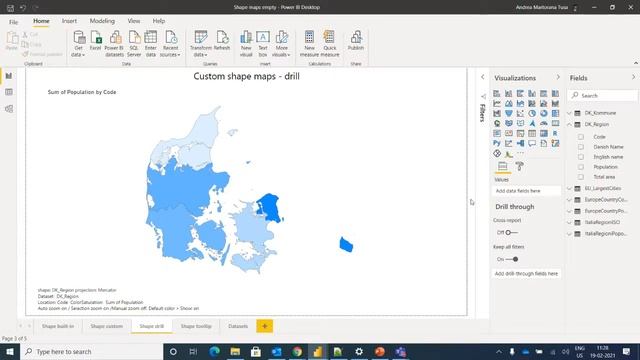Viewport: 640px width, 360px height.
Task: Open File Explorer from the taskbar
Action: 235,351
